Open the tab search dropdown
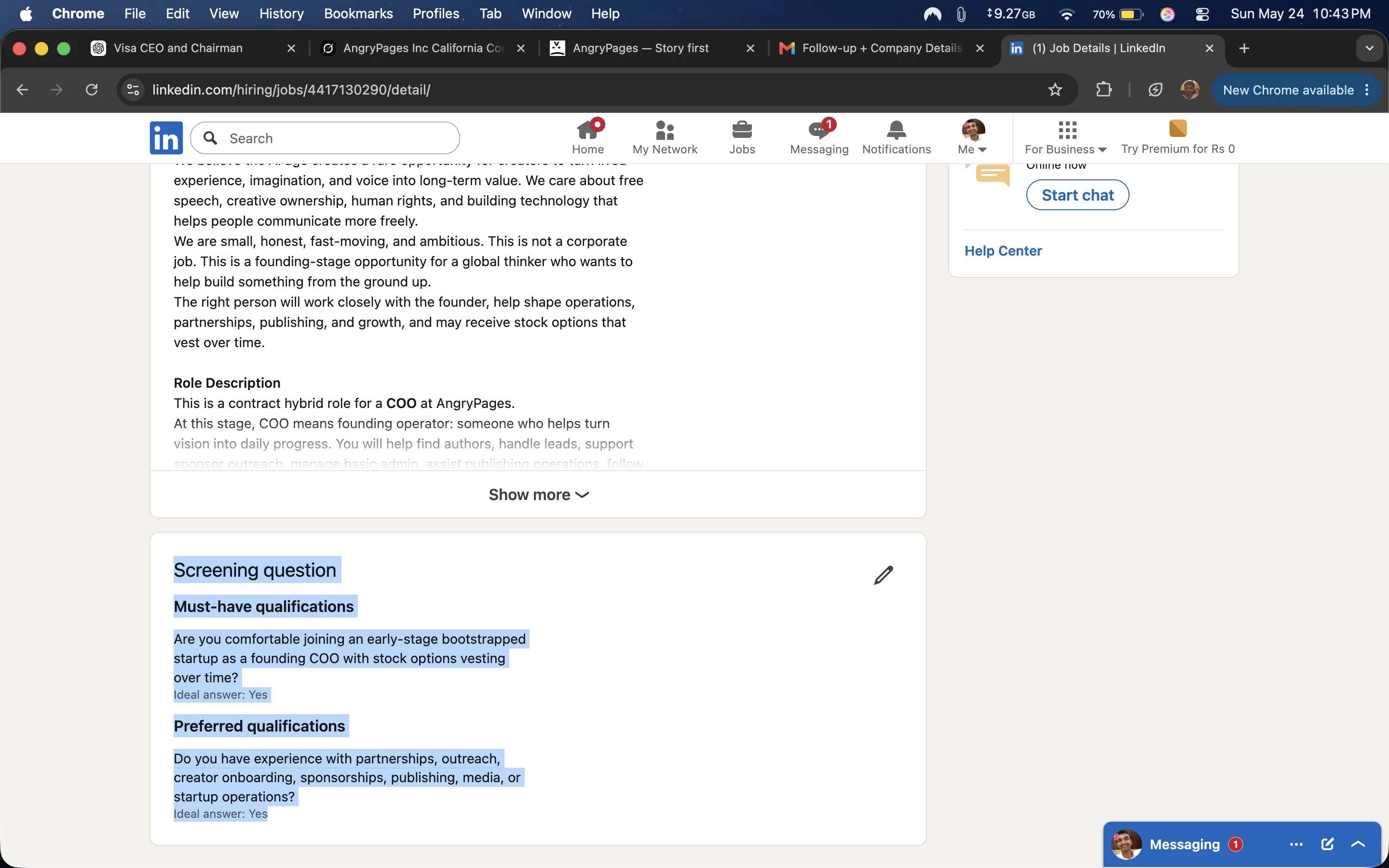The image size is (1389, 868). (1370, 48)
